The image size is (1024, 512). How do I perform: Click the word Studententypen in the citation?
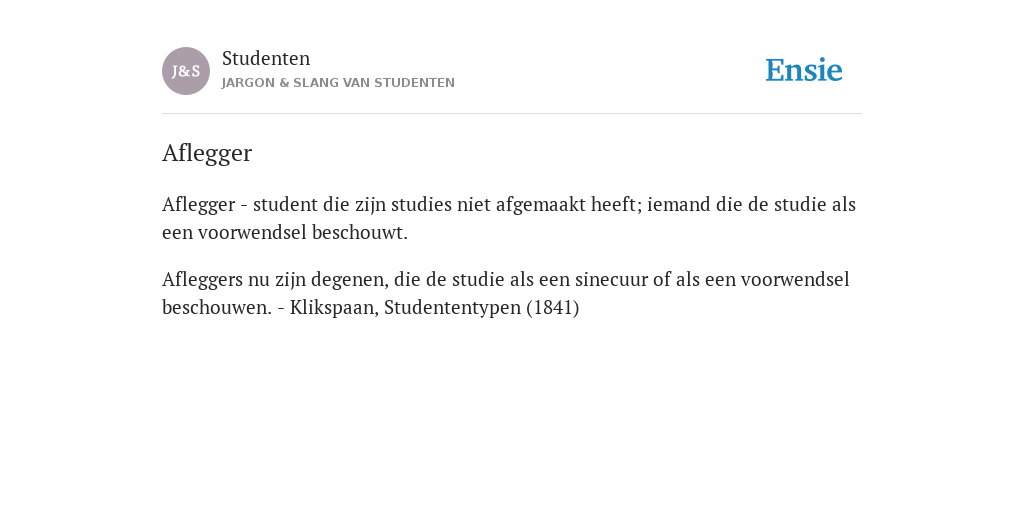point(453,308)
